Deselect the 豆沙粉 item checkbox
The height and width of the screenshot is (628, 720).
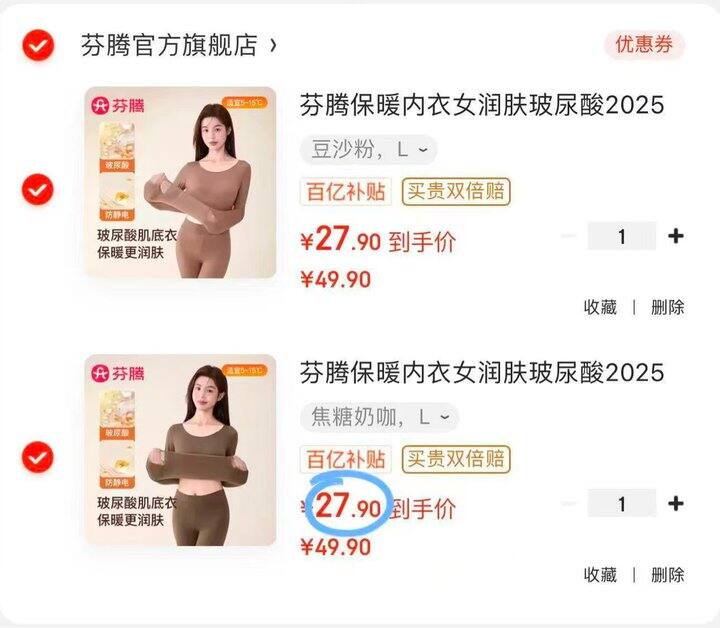click(x=38, y=190)
